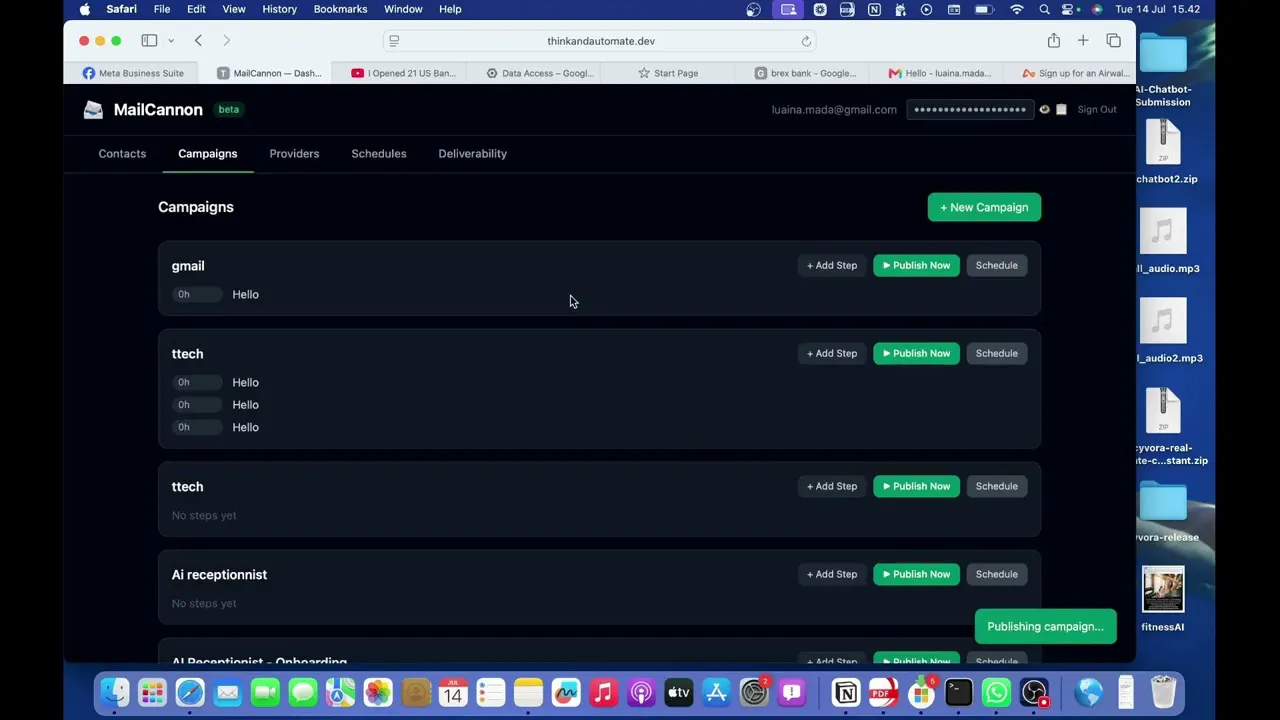Publish the Ai receptionnist campaign now
The height and width of the screenshot is (720, 1280).
point(916,575)
